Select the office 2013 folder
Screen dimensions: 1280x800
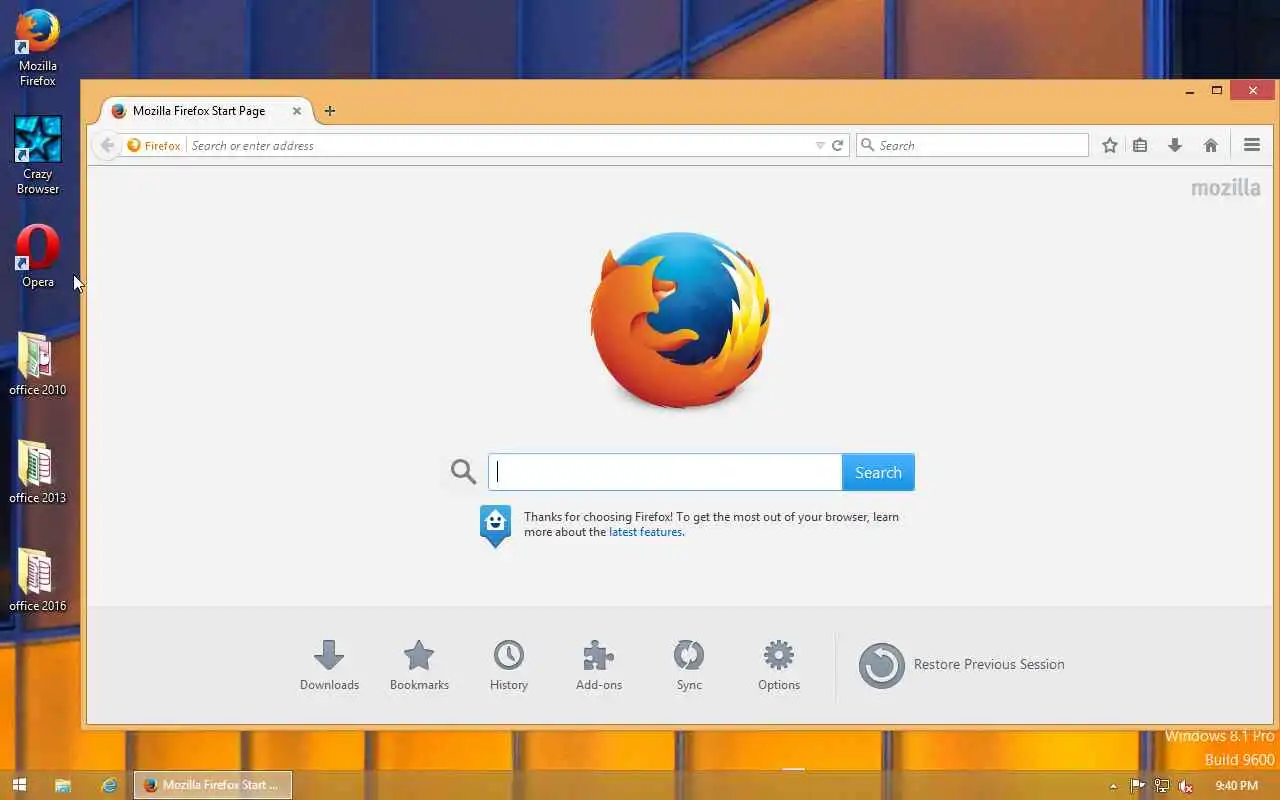(x=38, y=472)
